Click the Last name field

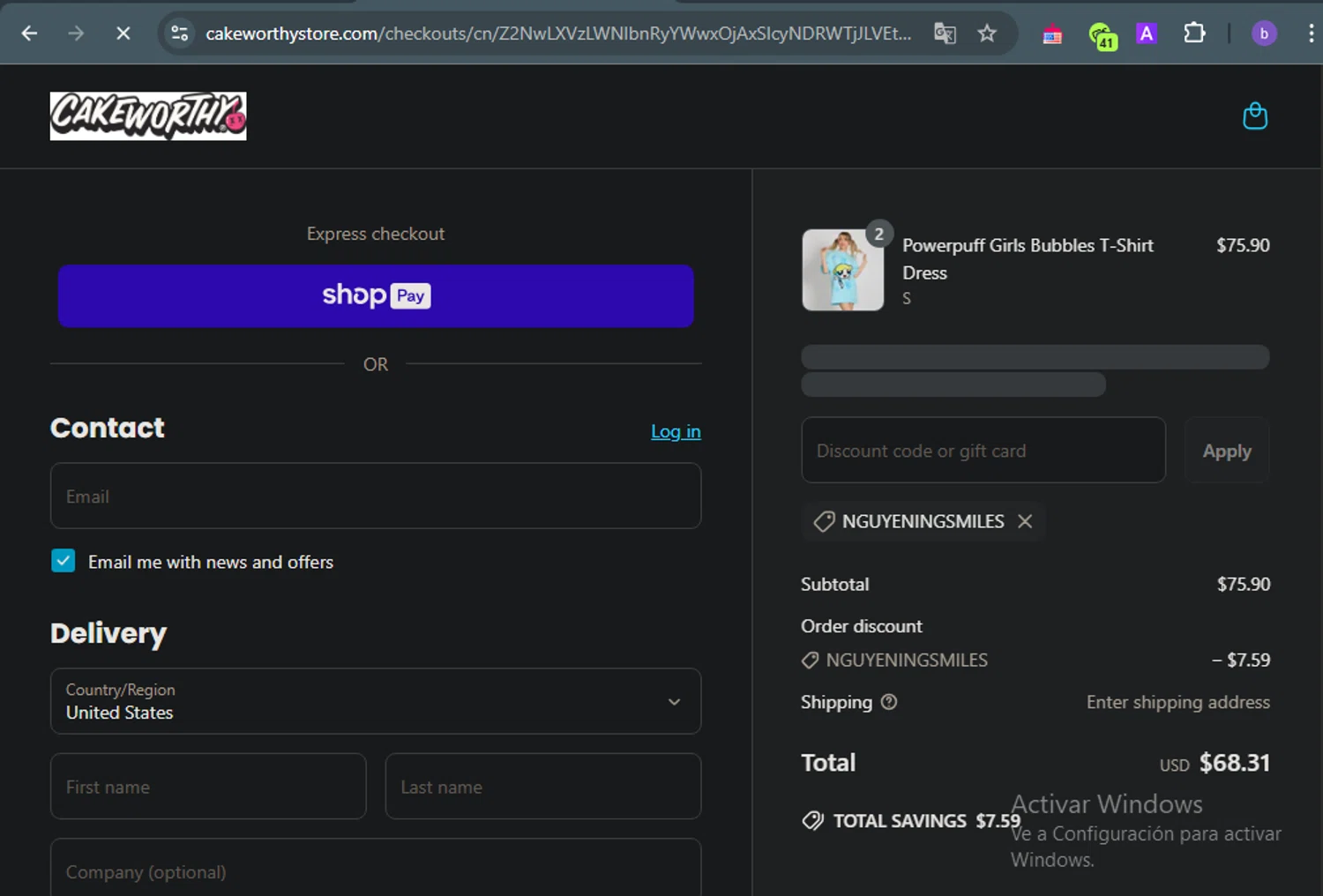click(543, 786)
